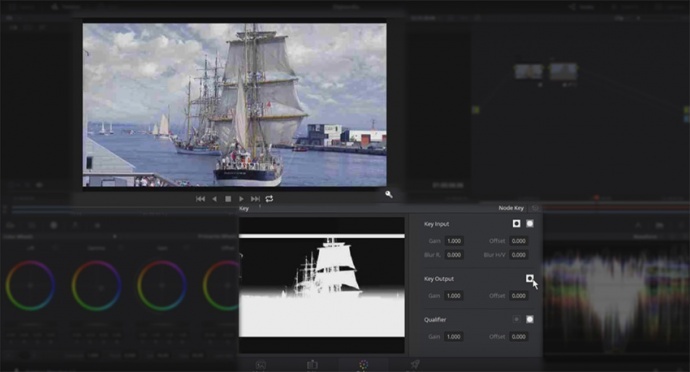Edit Key Input Gain value

click(x=454, y=241)
